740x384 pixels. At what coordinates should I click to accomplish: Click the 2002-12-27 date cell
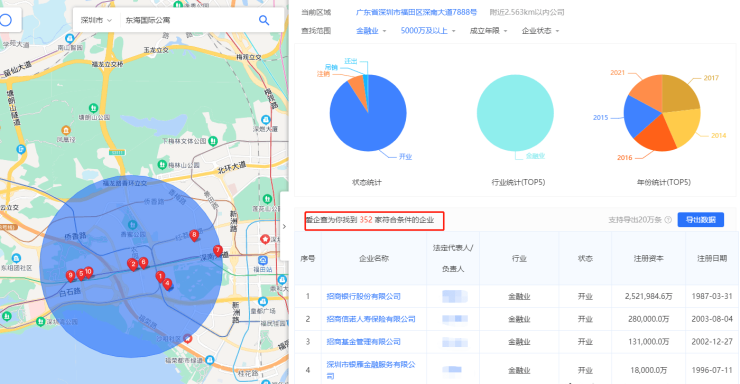pyautogui.click(x=712, y=342)
